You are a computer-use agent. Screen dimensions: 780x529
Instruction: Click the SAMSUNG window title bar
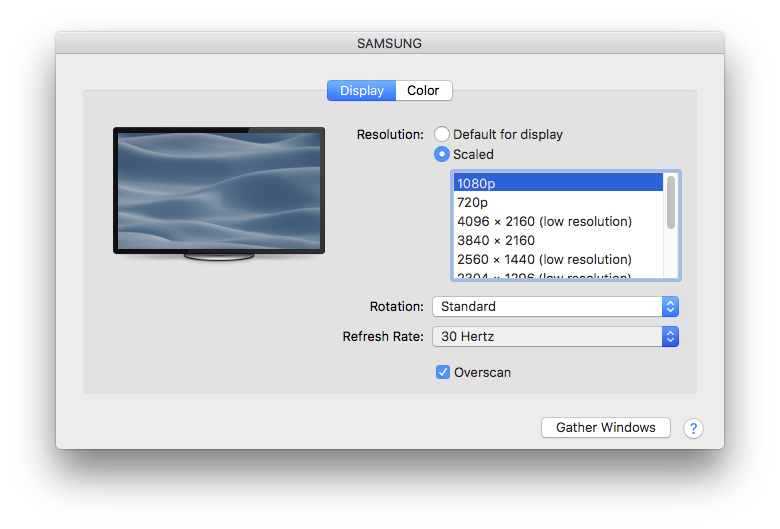point(390,43)
